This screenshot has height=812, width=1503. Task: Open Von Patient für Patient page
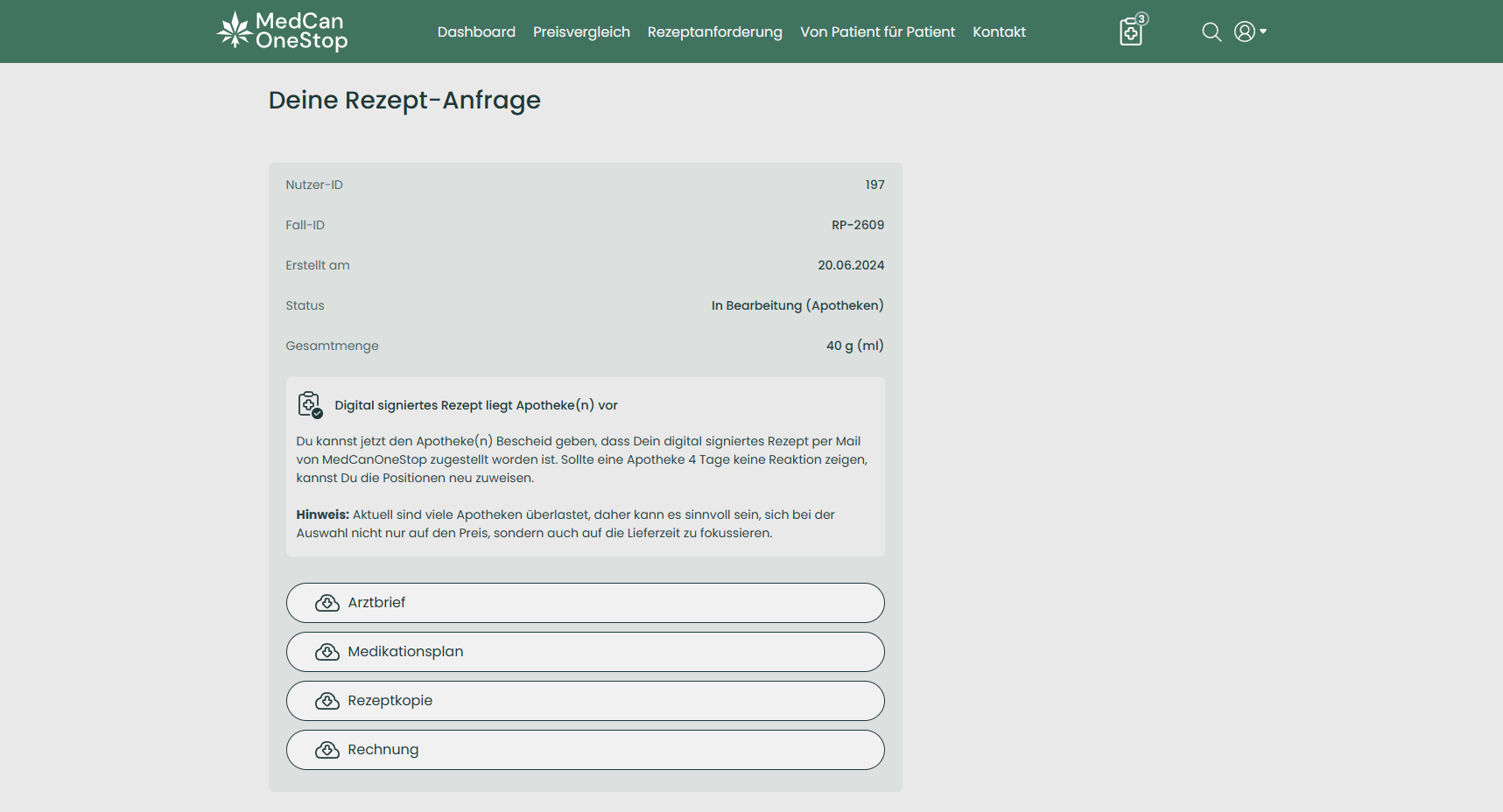[x=877, y=32]
